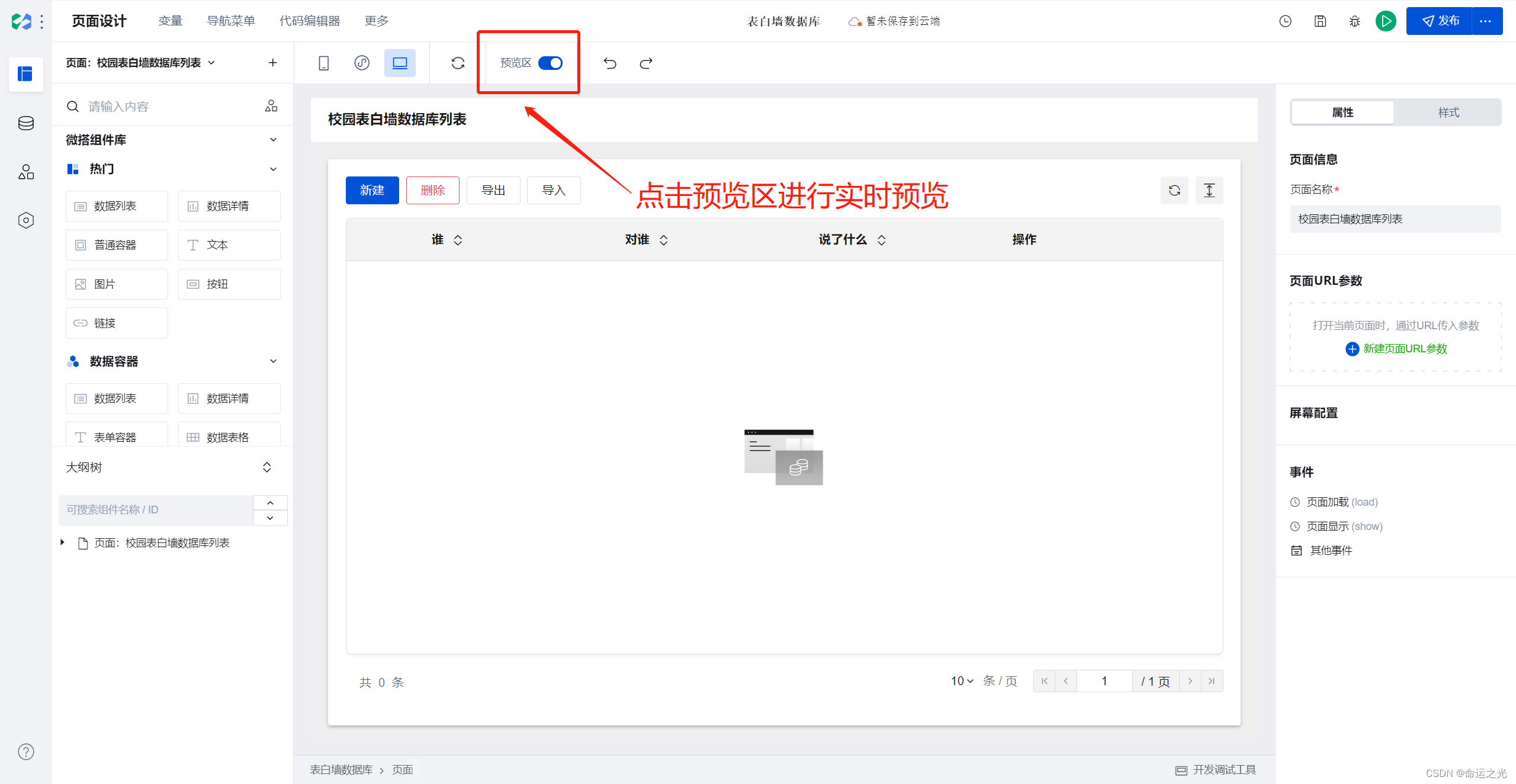The image size is (1516, 784).
Task: Click the redo arrow icon
Action: (646, 63)
